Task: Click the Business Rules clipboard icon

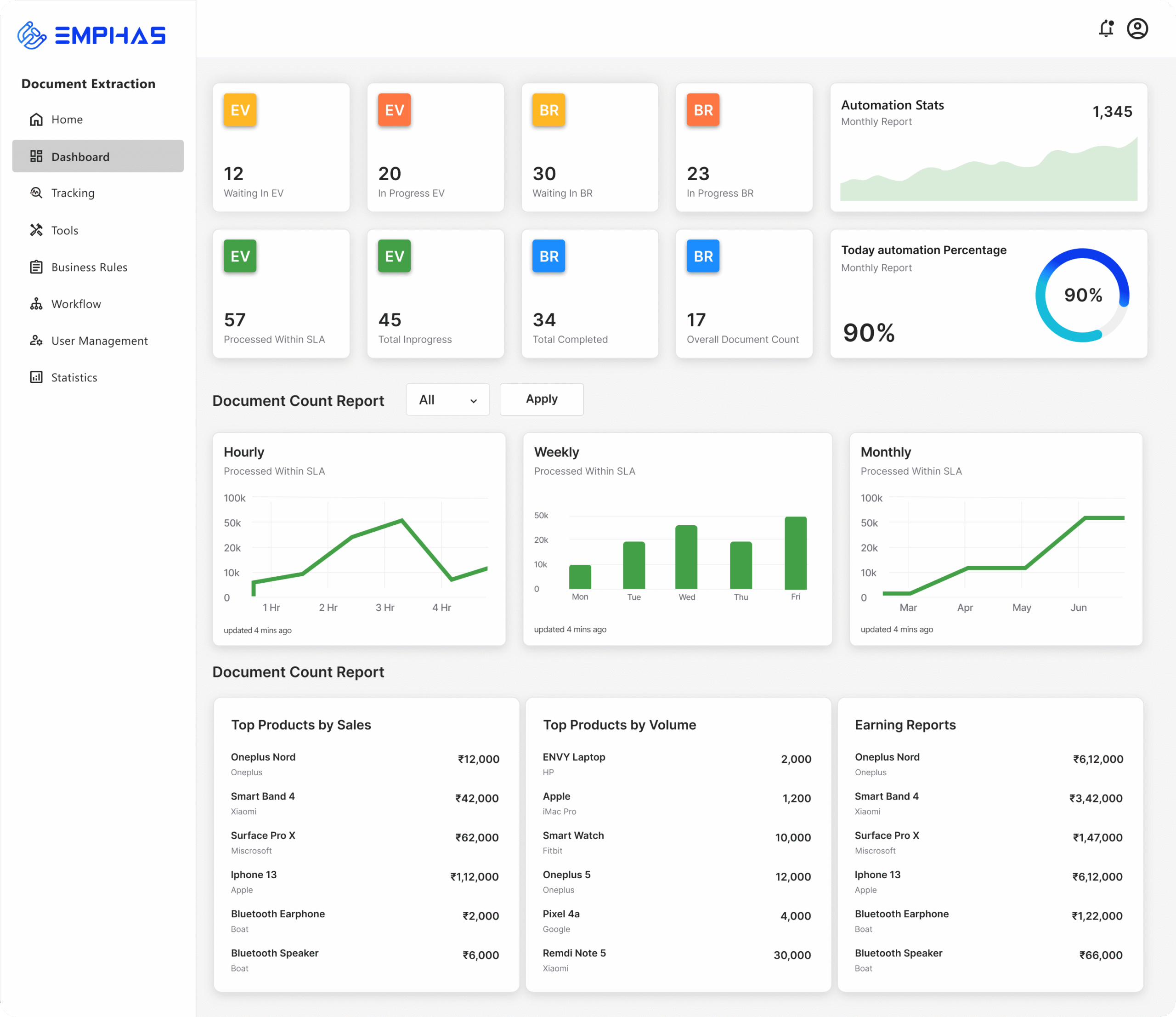Action: [36, 267]
